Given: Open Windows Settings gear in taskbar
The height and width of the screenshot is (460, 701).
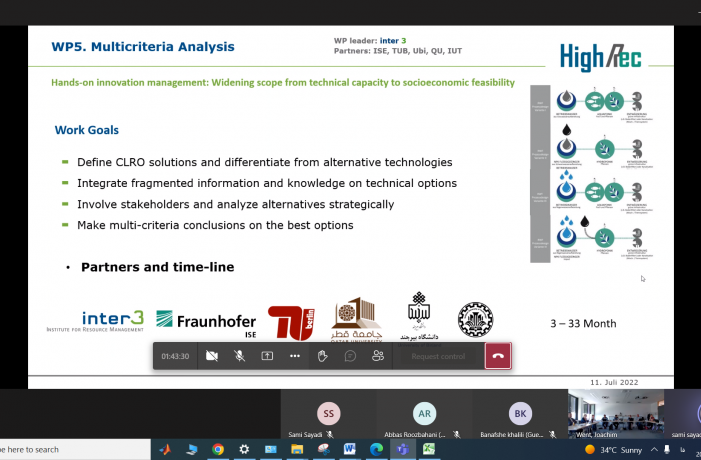Looking at the screenshot, I should point(244,449).
